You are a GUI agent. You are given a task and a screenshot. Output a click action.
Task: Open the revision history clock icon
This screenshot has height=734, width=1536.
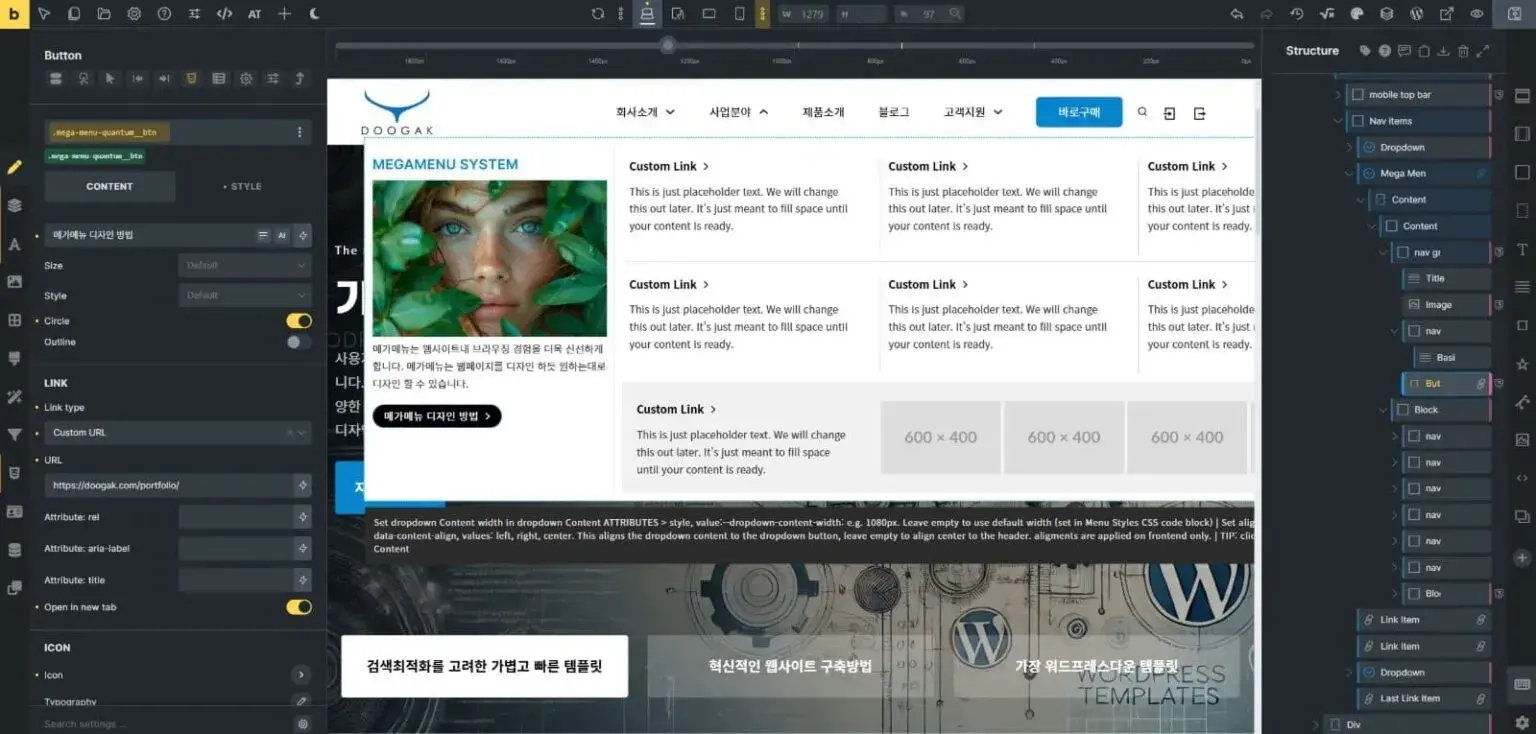[x=1297, y=14]
